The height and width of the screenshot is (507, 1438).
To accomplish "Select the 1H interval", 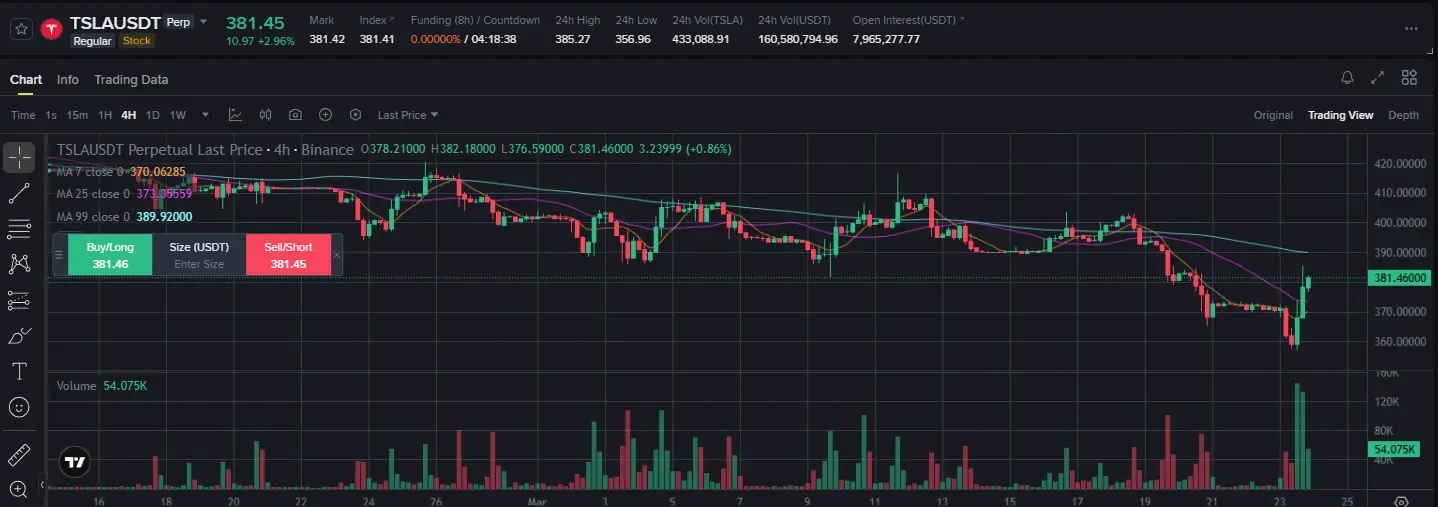I will coord(105,115).
